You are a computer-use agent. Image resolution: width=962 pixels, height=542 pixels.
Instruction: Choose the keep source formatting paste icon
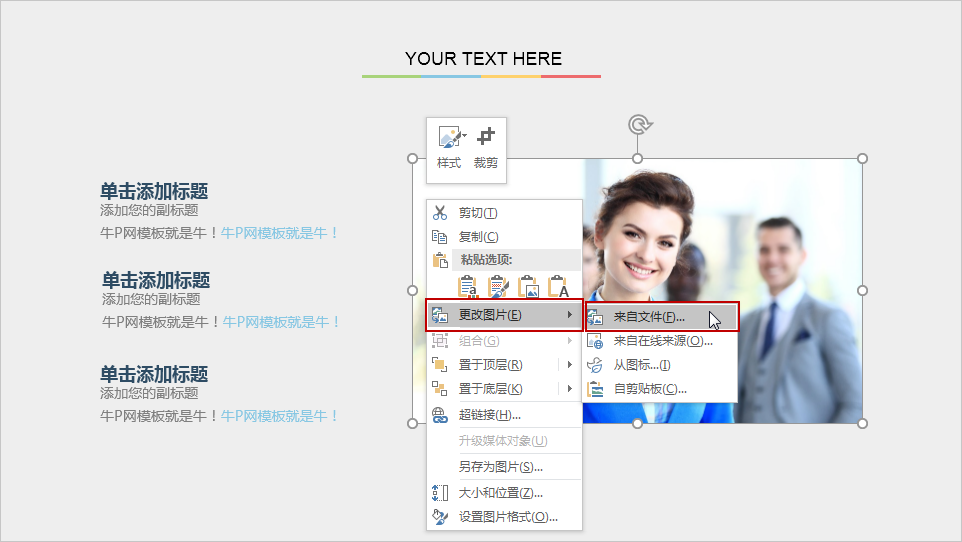pos(498,287)
